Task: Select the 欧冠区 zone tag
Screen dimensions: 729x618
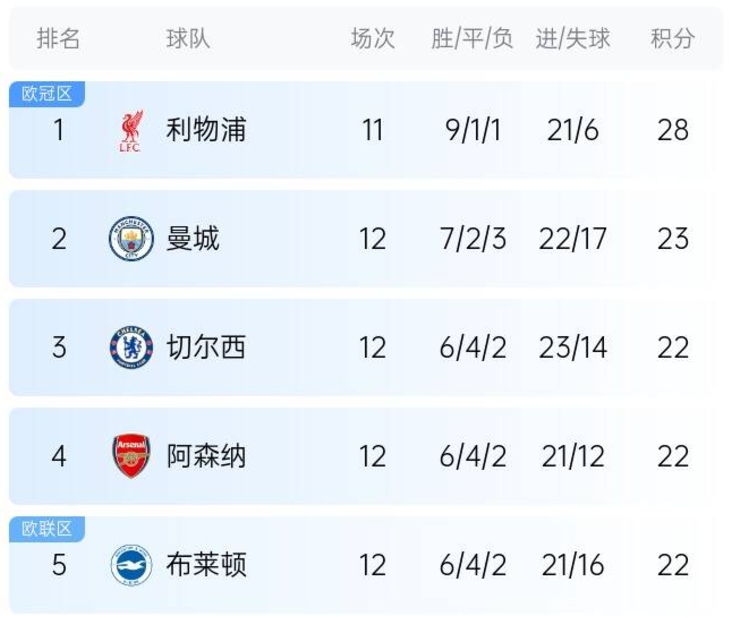Action: pyautogui.click(x=46, y=94)
